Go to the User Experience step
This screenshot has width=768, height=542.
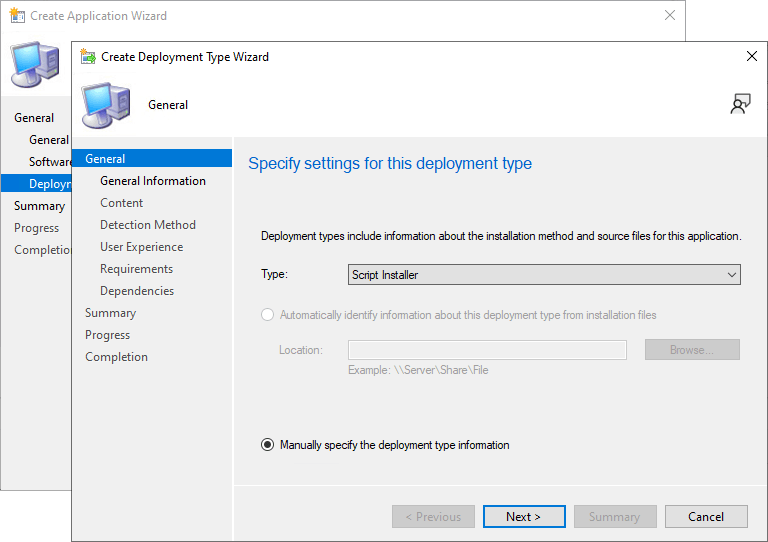[x=142, y=247]
